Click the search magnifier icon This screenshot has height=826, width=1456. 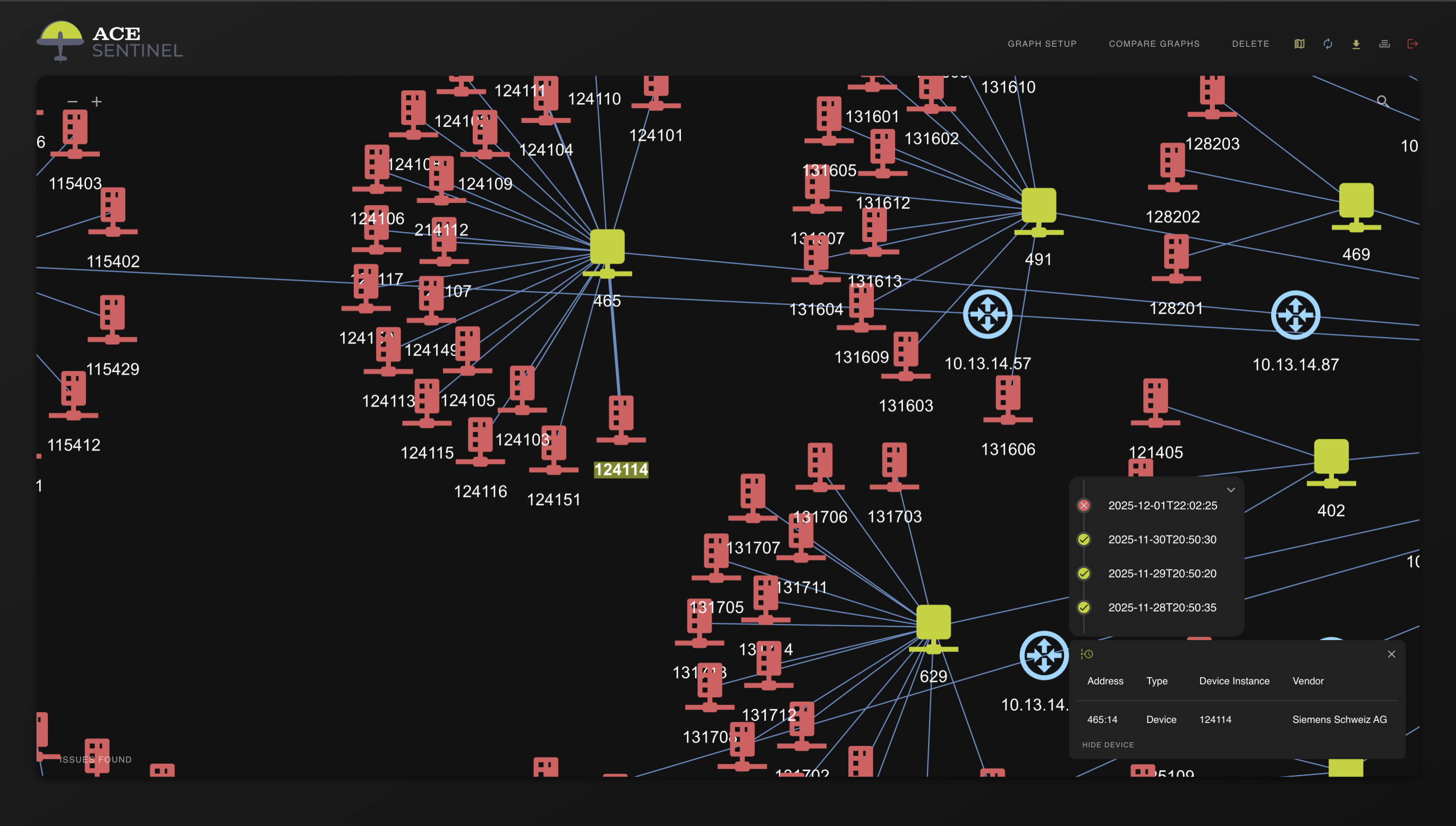(x=1382, y=101)
